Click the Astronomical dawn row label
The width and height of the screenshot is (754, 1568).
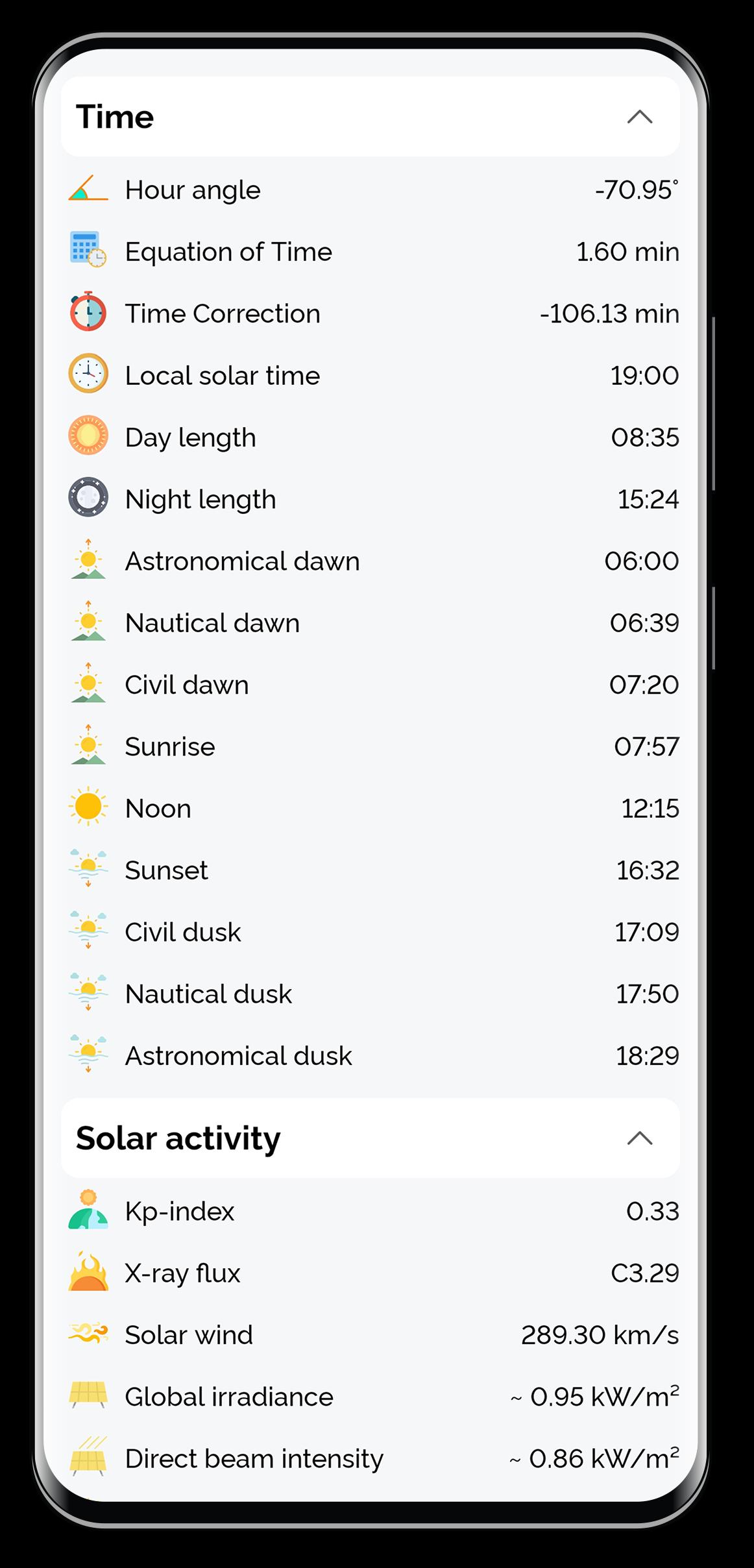tap(242, 561)
